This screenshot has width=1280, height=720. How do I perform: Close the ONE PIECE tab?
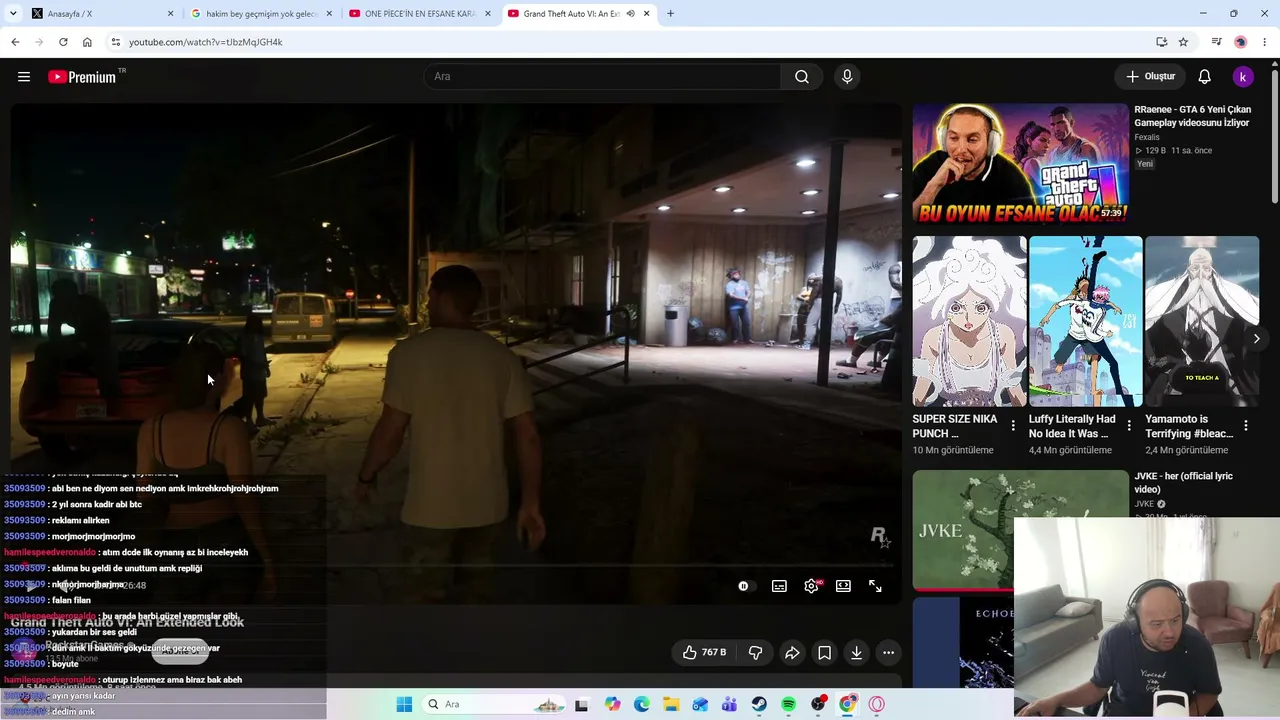coord(488,14)
